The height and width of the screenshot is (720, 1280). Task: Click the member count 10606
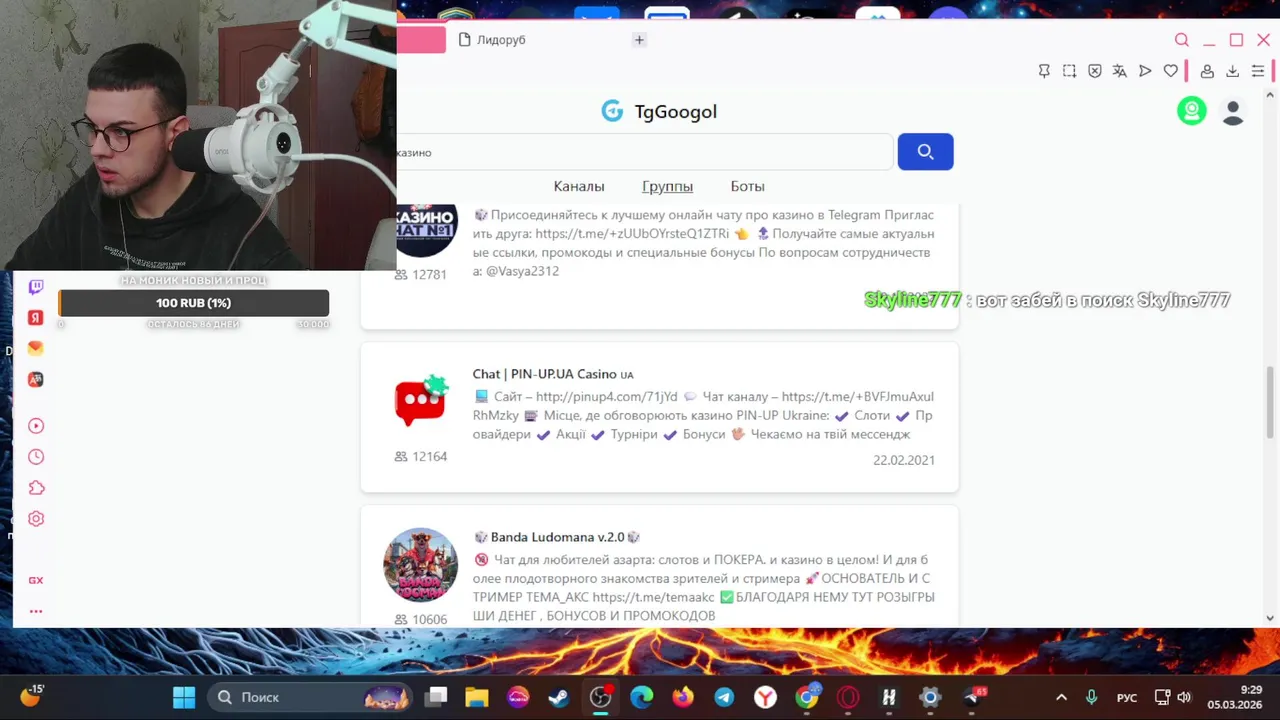(421, 619)
